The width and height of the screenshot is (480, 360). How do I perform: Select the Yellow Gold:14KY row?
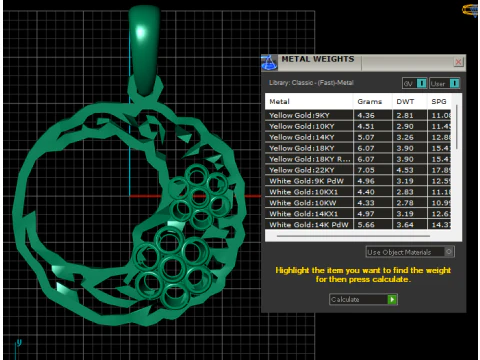pos(358,137)
